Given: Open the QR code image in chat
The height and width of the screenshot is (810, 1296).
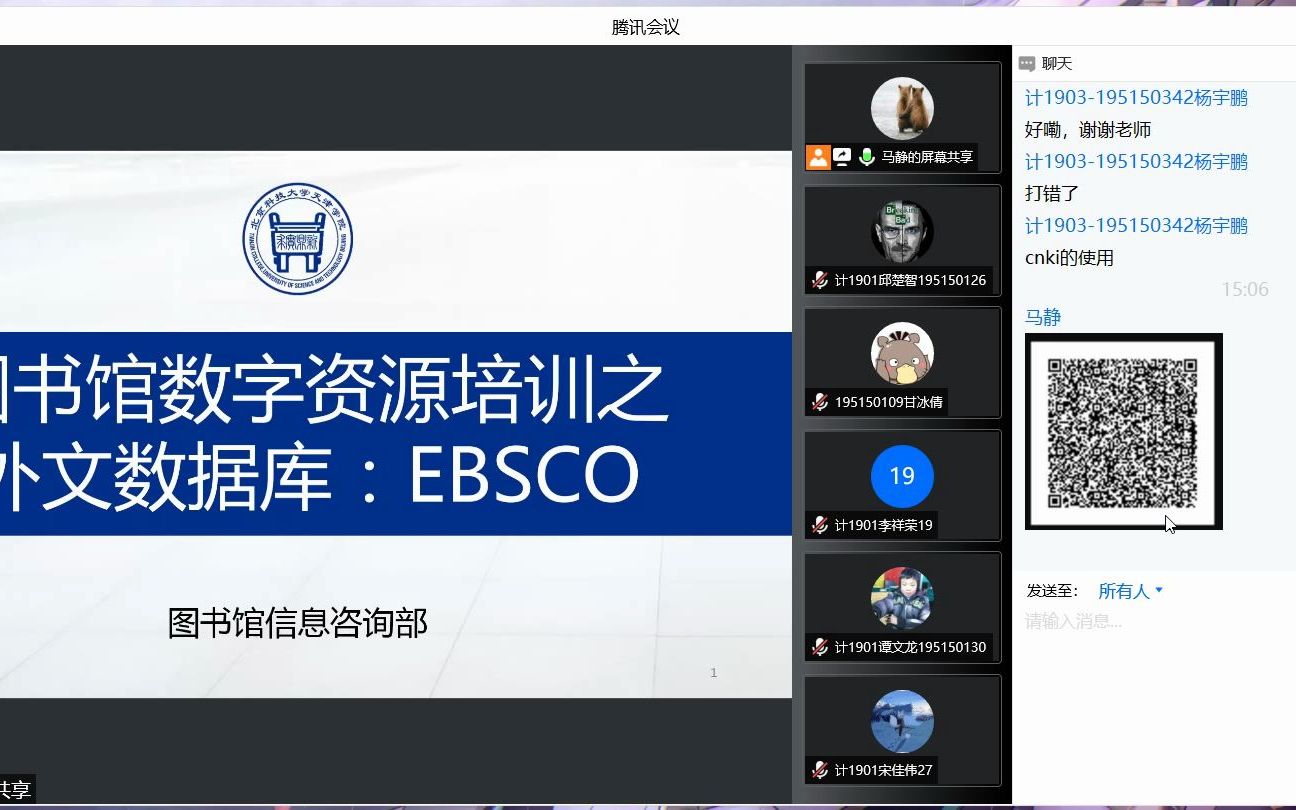Looking at the screenshot, I should (x=1124, y=431).
